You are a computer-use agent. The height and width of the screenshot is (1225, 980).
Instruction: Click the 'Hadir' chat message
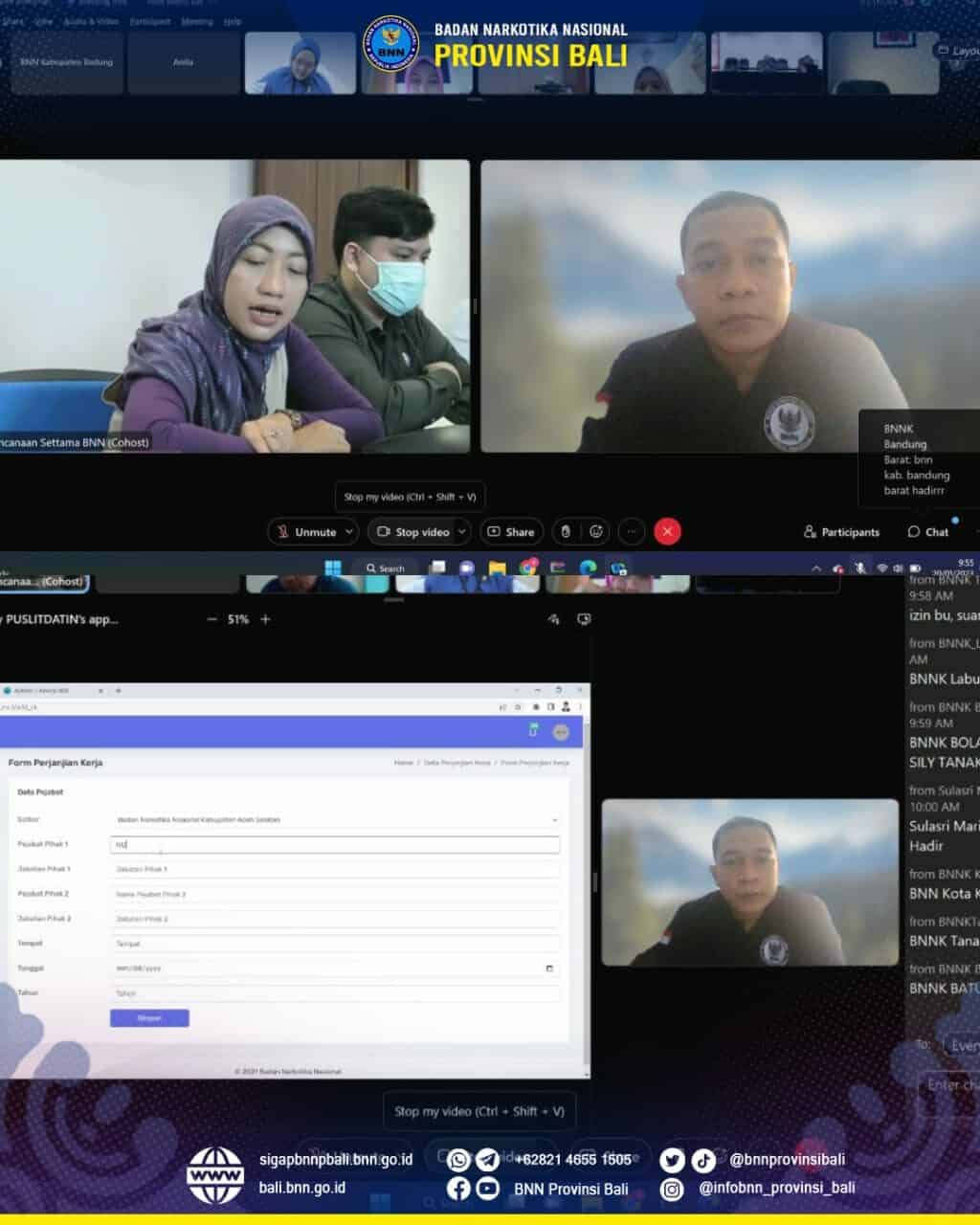(x=926, y=846)
